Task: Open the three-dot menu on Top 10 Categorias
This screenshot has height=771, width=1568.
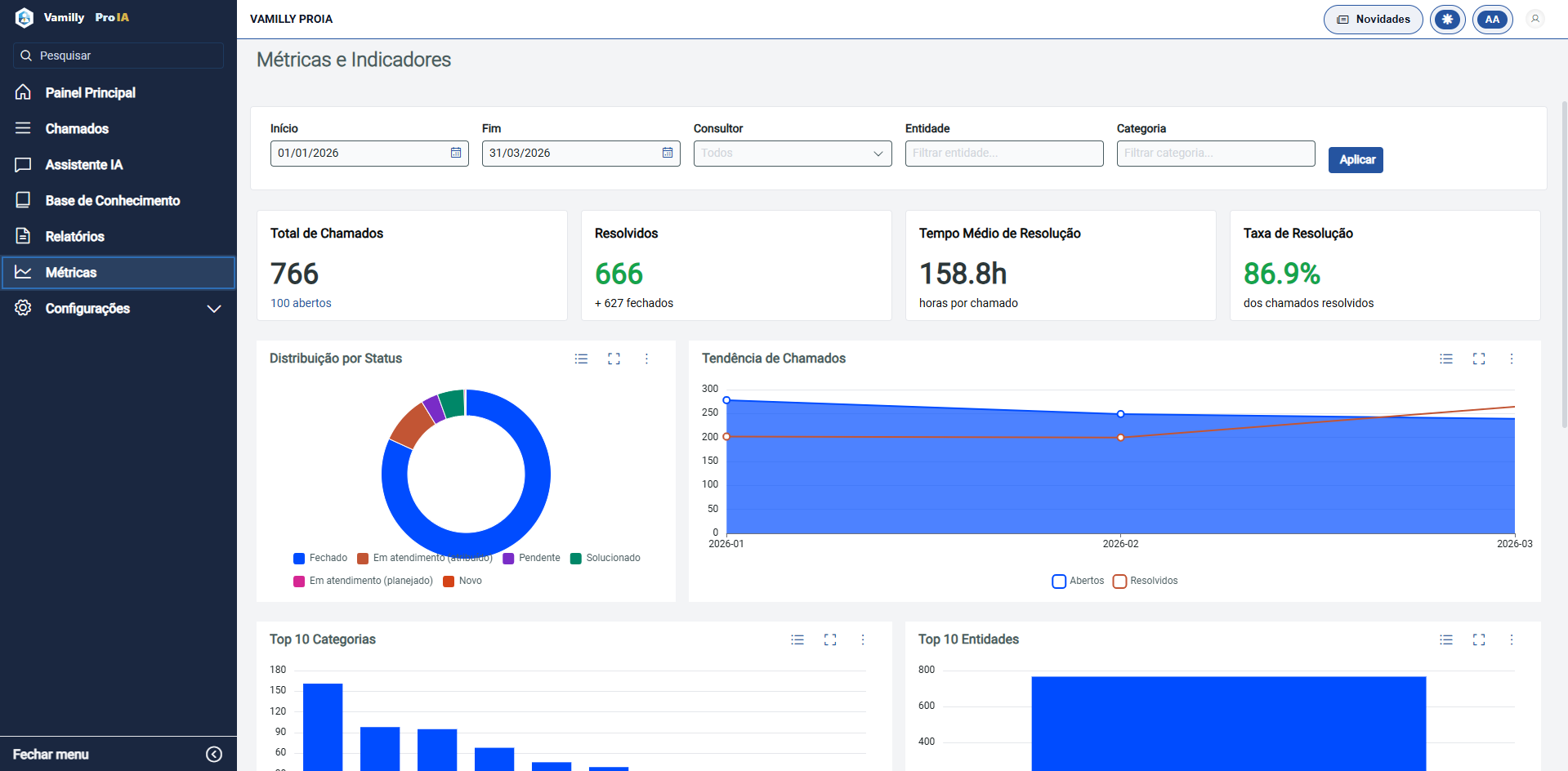Action: (862, 640)
